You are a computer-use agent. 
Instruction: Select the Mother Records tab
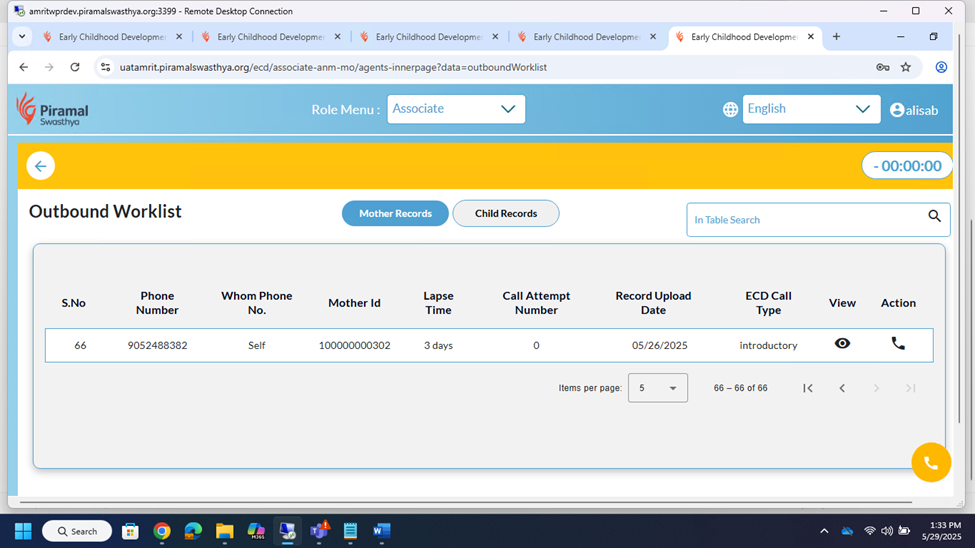point(395,213)
